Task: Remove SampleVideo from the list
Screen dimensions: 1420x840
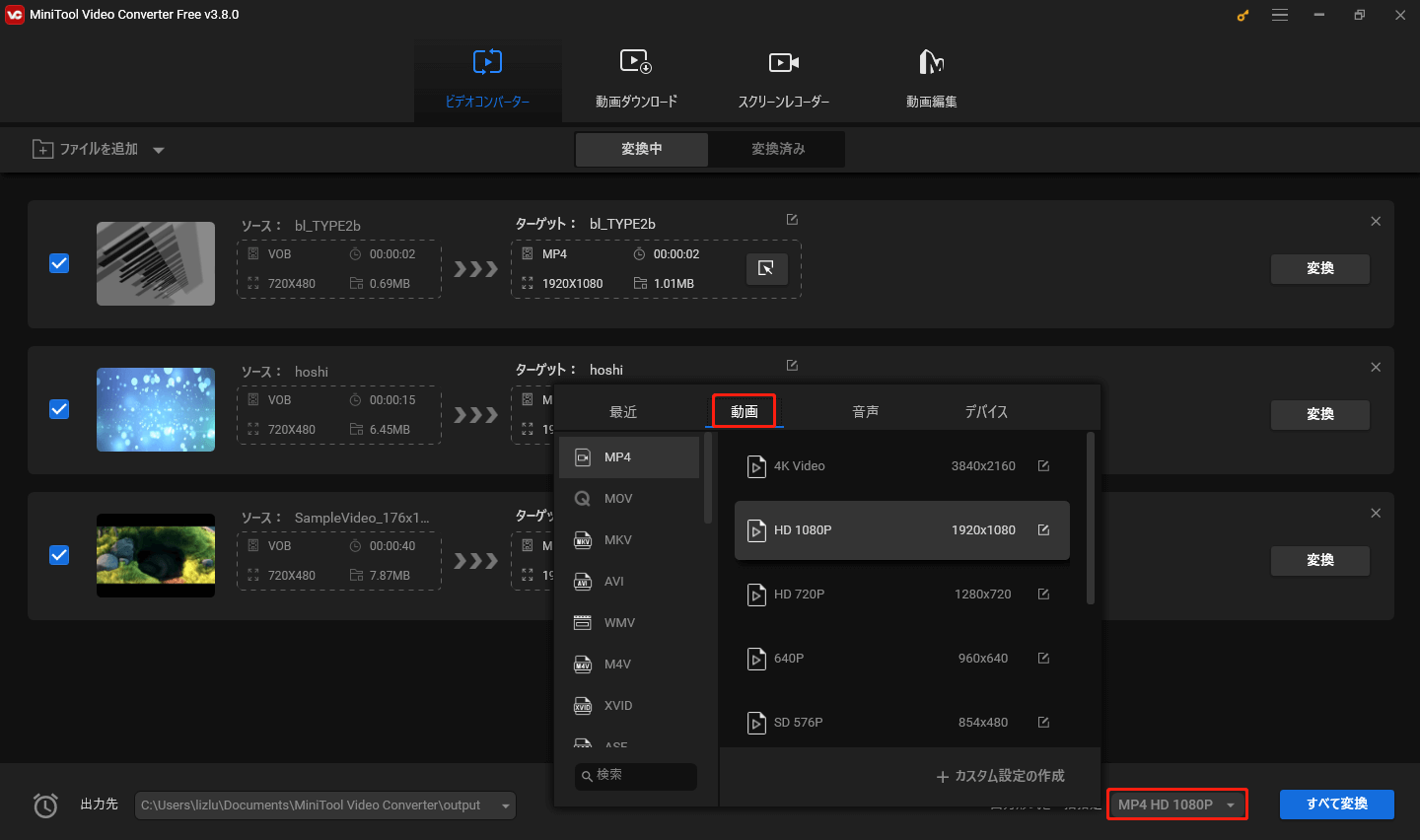Action: (1376, 514)
